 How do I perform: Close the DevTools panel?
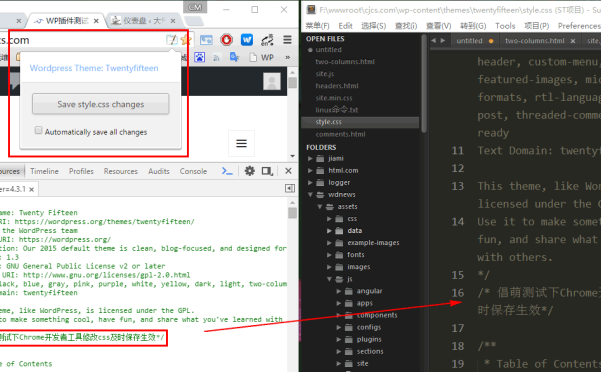coord(288,171)
